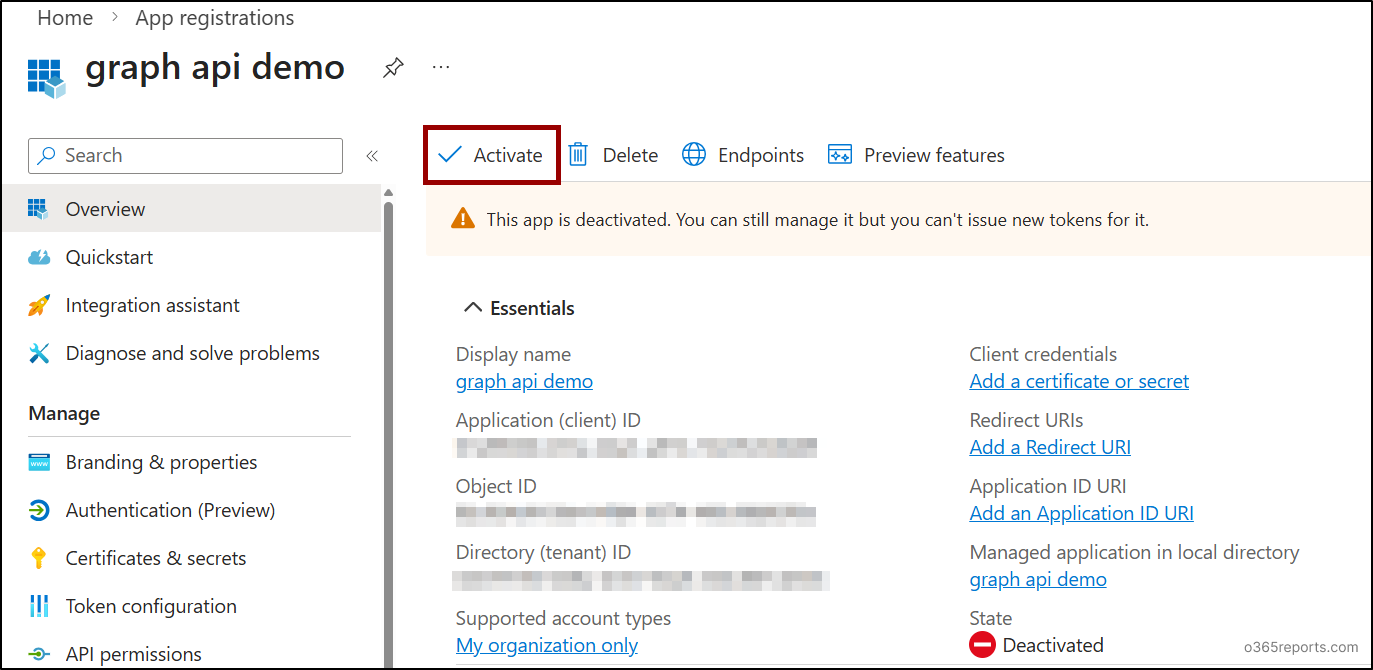Activate the deactivated app

click(x=491, y=155)
